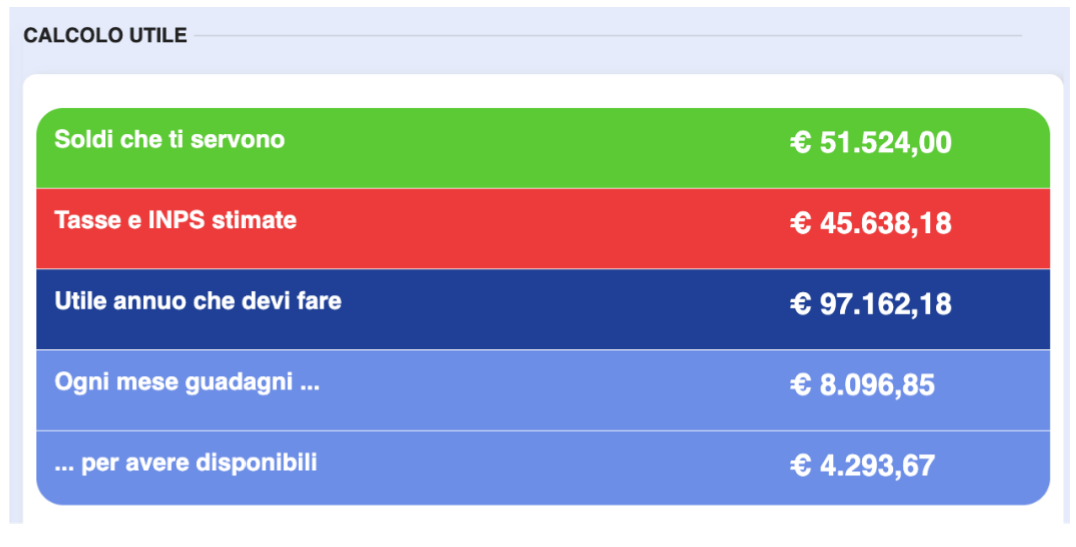This screenshot has height=547, width=1076.
Task: Click the euro symbol in the green row
Action: 800,143
